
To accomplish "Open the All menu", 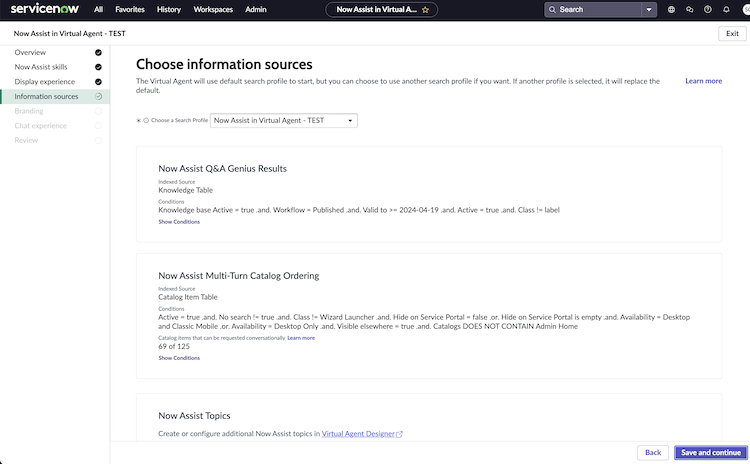I will (99, 9).
